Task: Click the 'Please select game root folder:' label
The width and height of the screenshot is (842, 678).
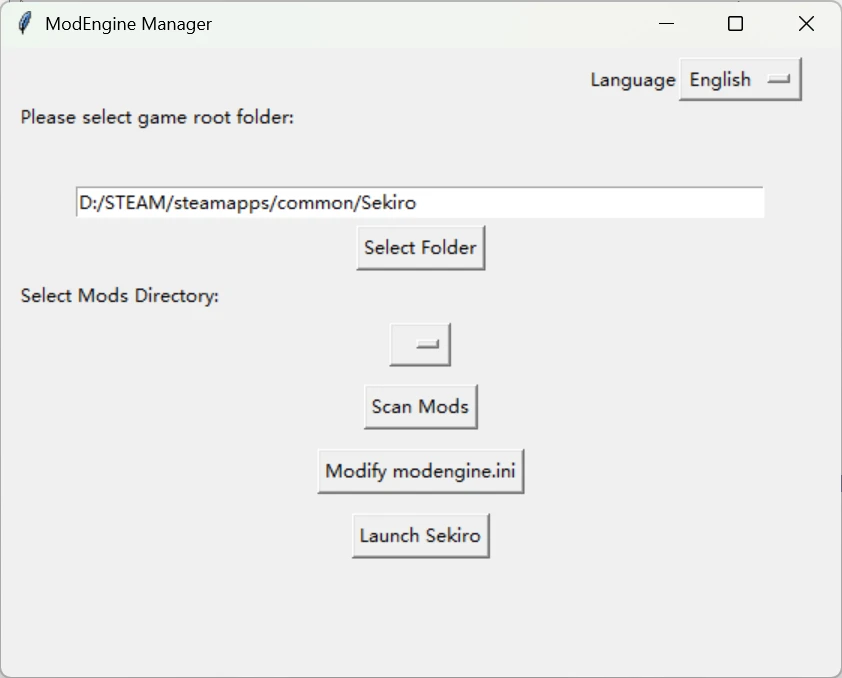Action: 157,117
